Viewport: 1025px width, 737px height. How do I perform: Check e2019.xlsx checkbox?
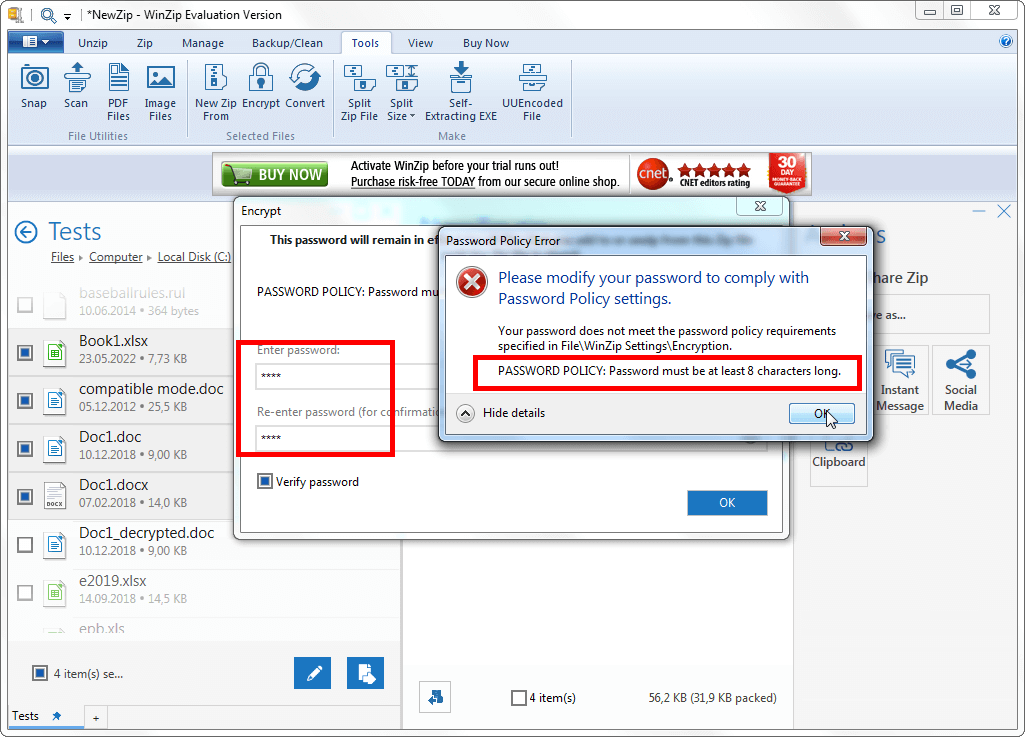coord(25,592)
